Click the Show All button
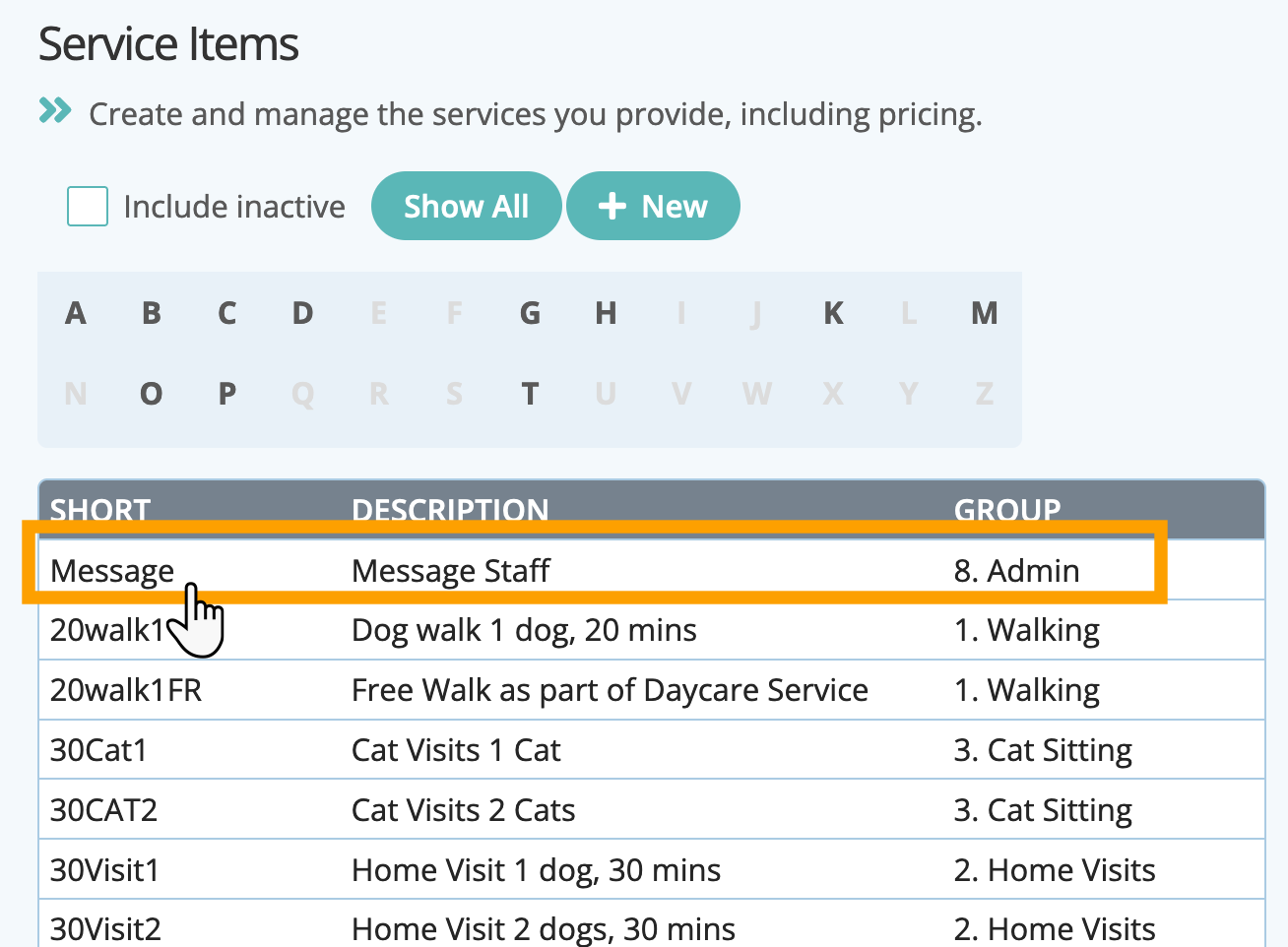The height and width of the screenshot is (947, 1288). pyautogui.click(x=466, y=206)
